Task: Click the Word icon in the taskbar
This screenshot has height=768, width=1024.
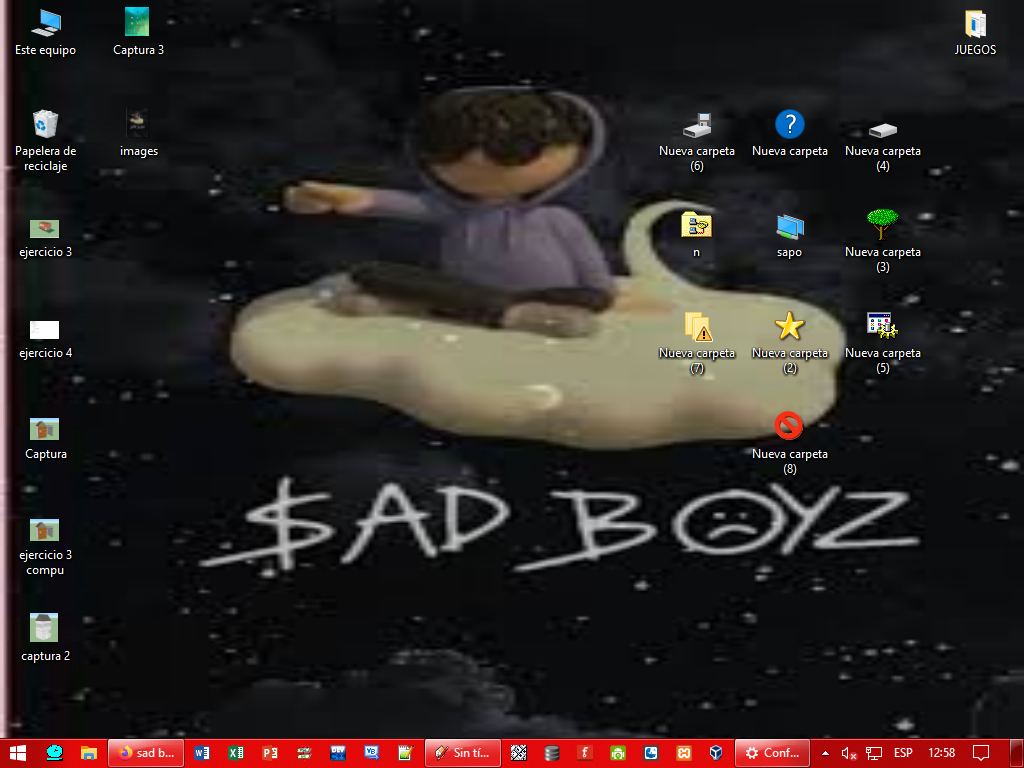Action: [202, 753]
